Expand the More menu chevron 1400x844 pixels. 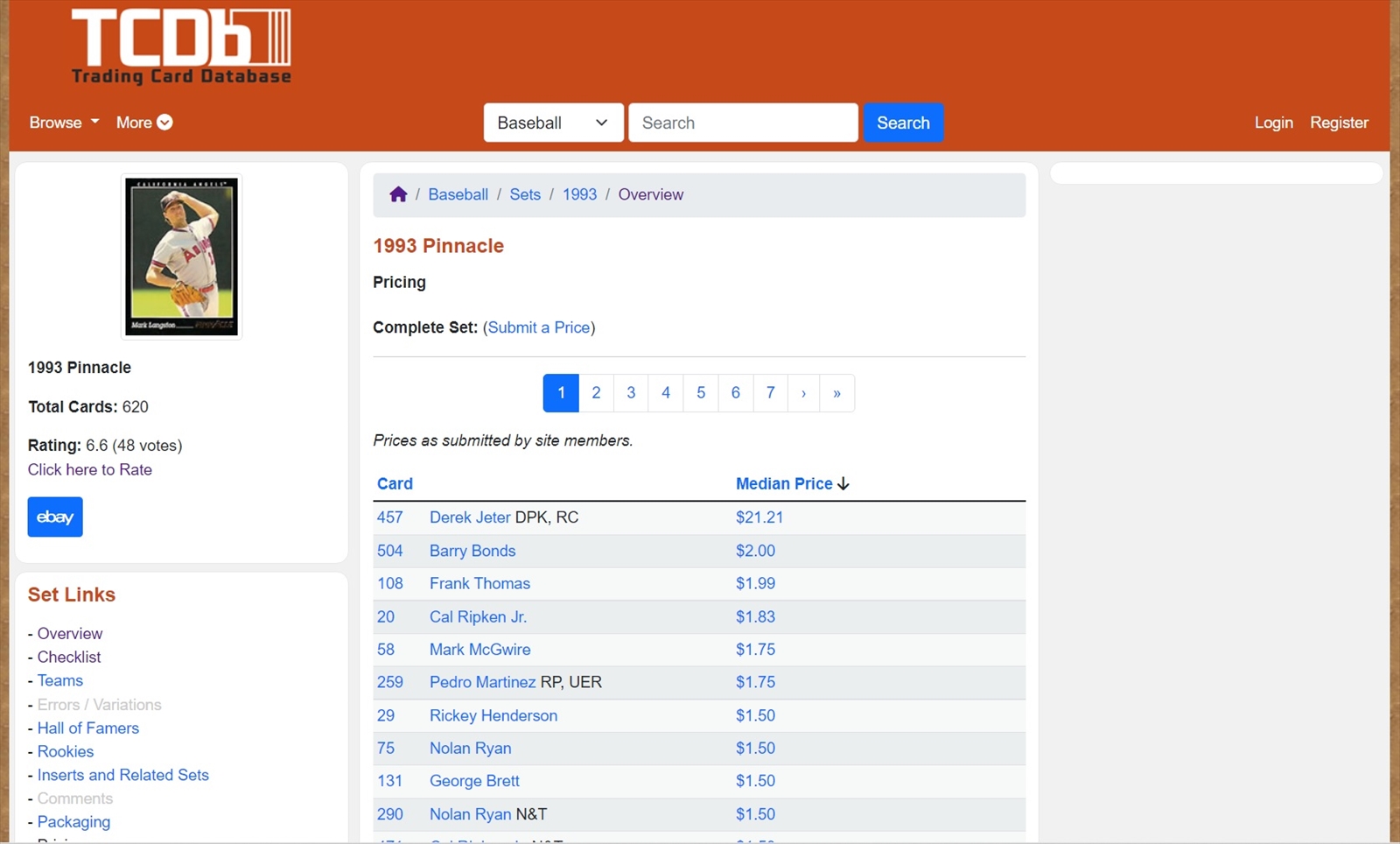click(164, 122)
